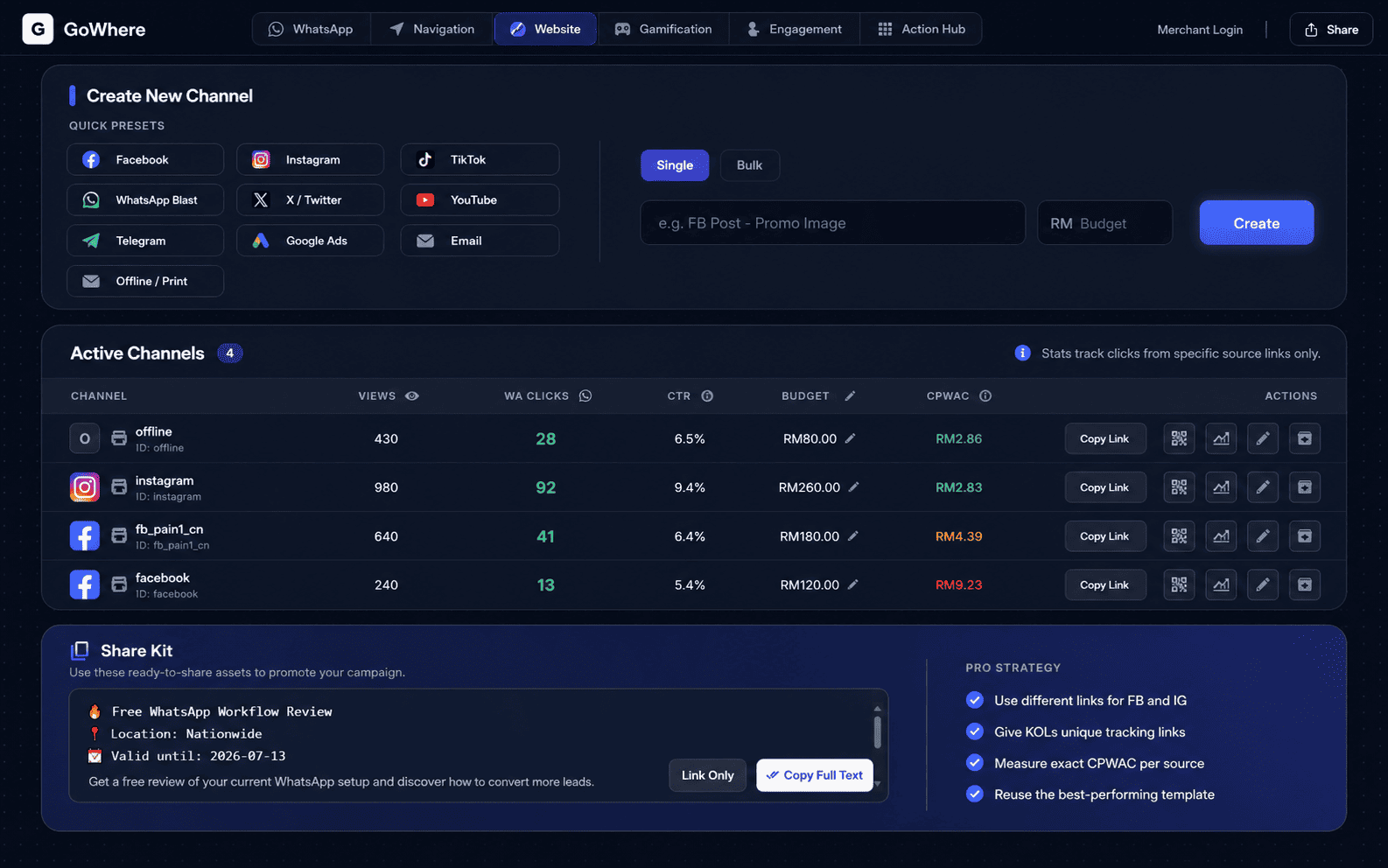Edit the offline channel with pencil icon
Image resolution: width=1388 pixels, height=868 pixels.
(1263, 438)
